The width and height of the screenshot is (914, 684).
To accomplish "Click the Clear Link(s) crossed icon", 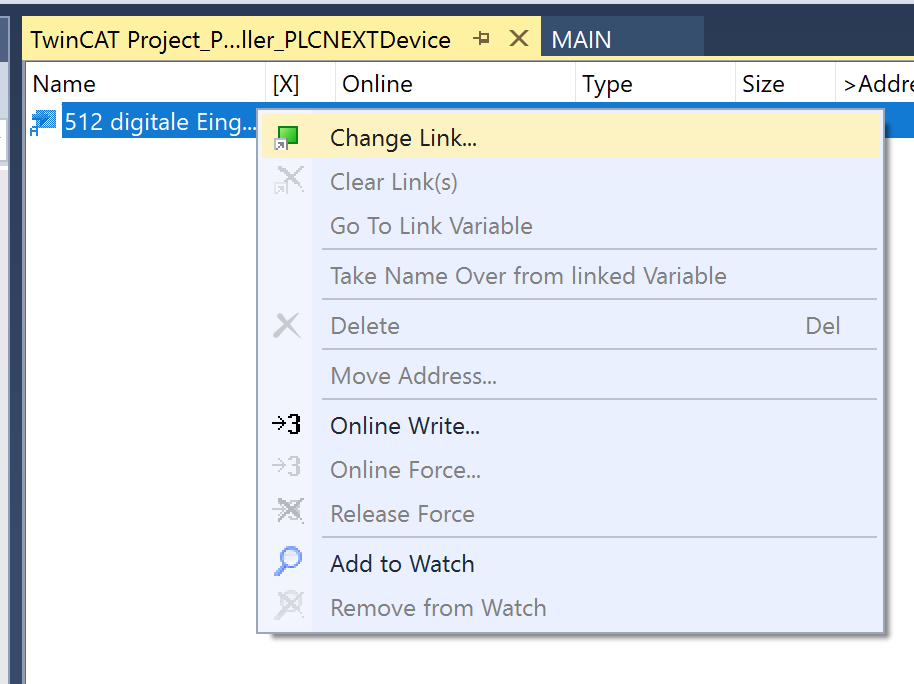I will 289,181.
